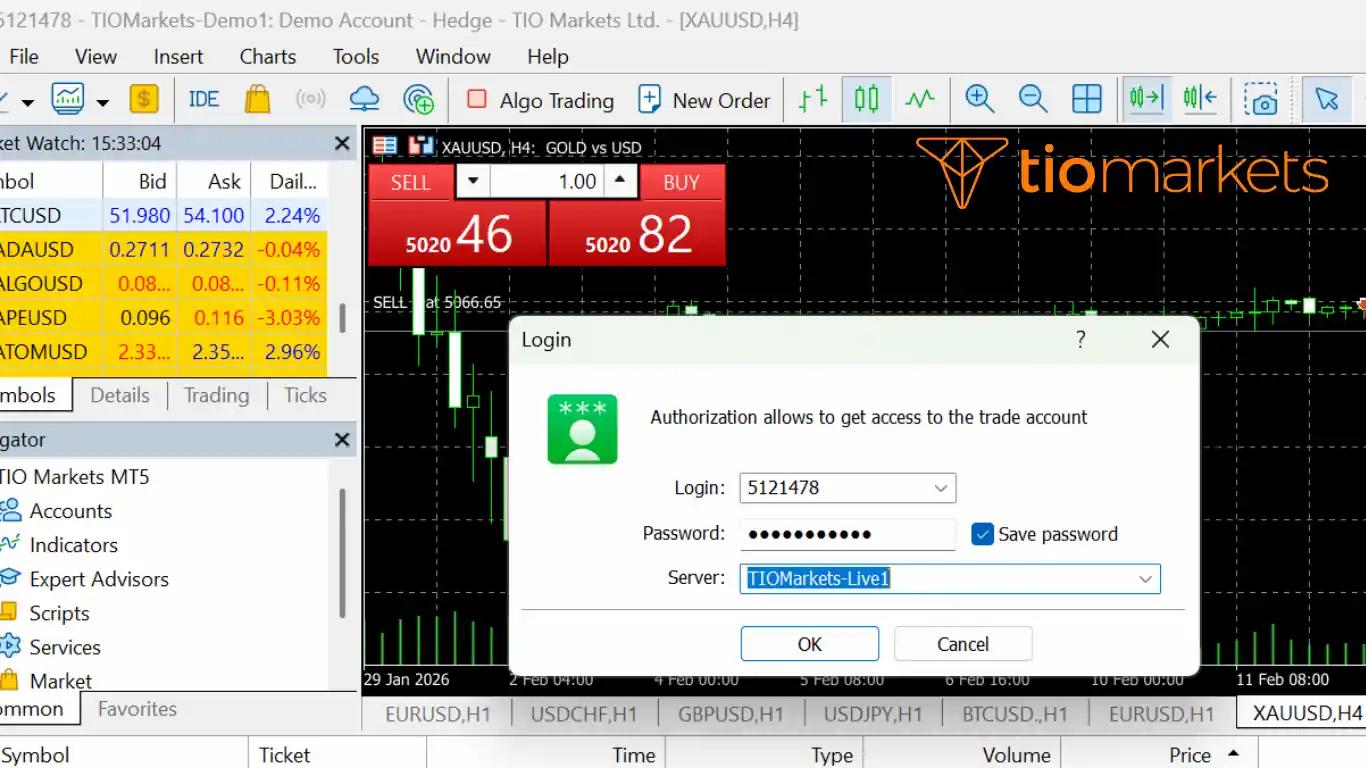Switch chart to line chart type

(x=920, y=99)
